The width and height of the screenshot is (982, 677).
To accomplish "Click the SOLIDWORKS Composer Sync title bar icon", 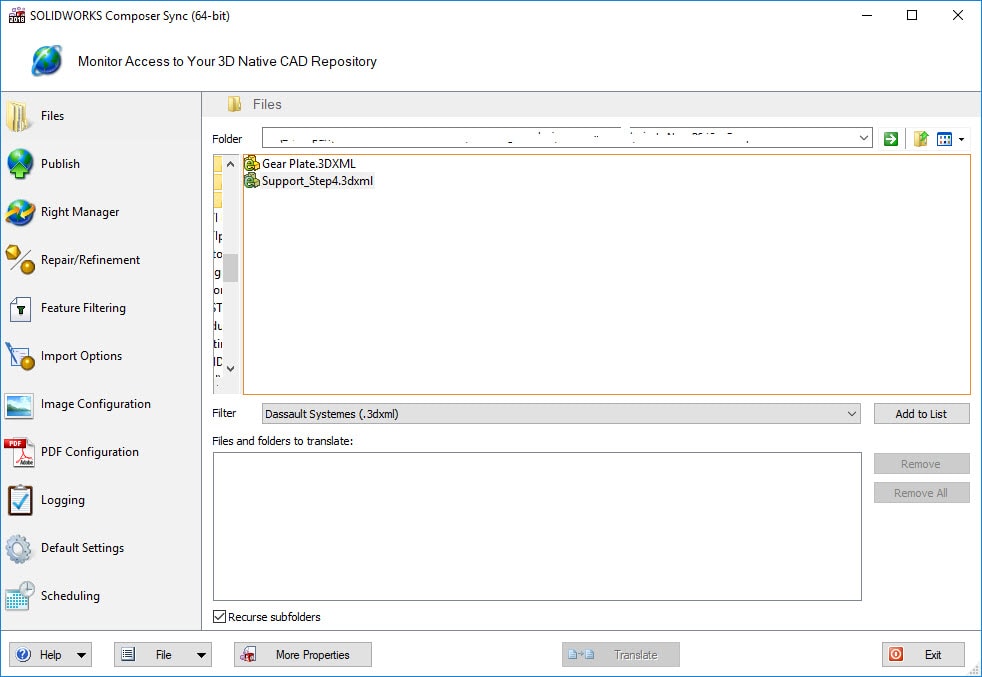I will coord(17,15).
